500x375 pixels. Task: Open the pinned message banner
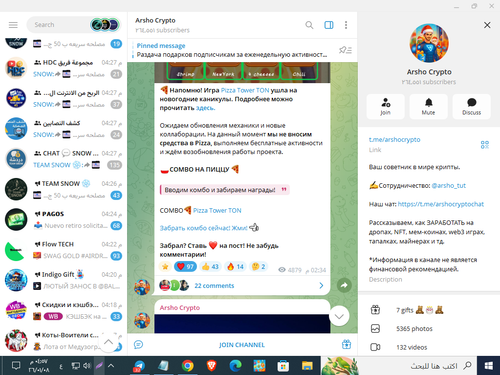232,50
